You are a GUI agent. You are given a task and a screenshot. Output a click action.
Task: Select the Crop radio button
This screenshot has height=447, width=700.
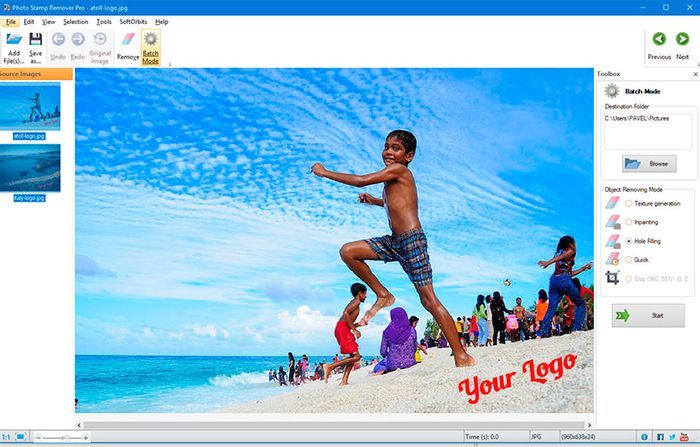(629, 279)
